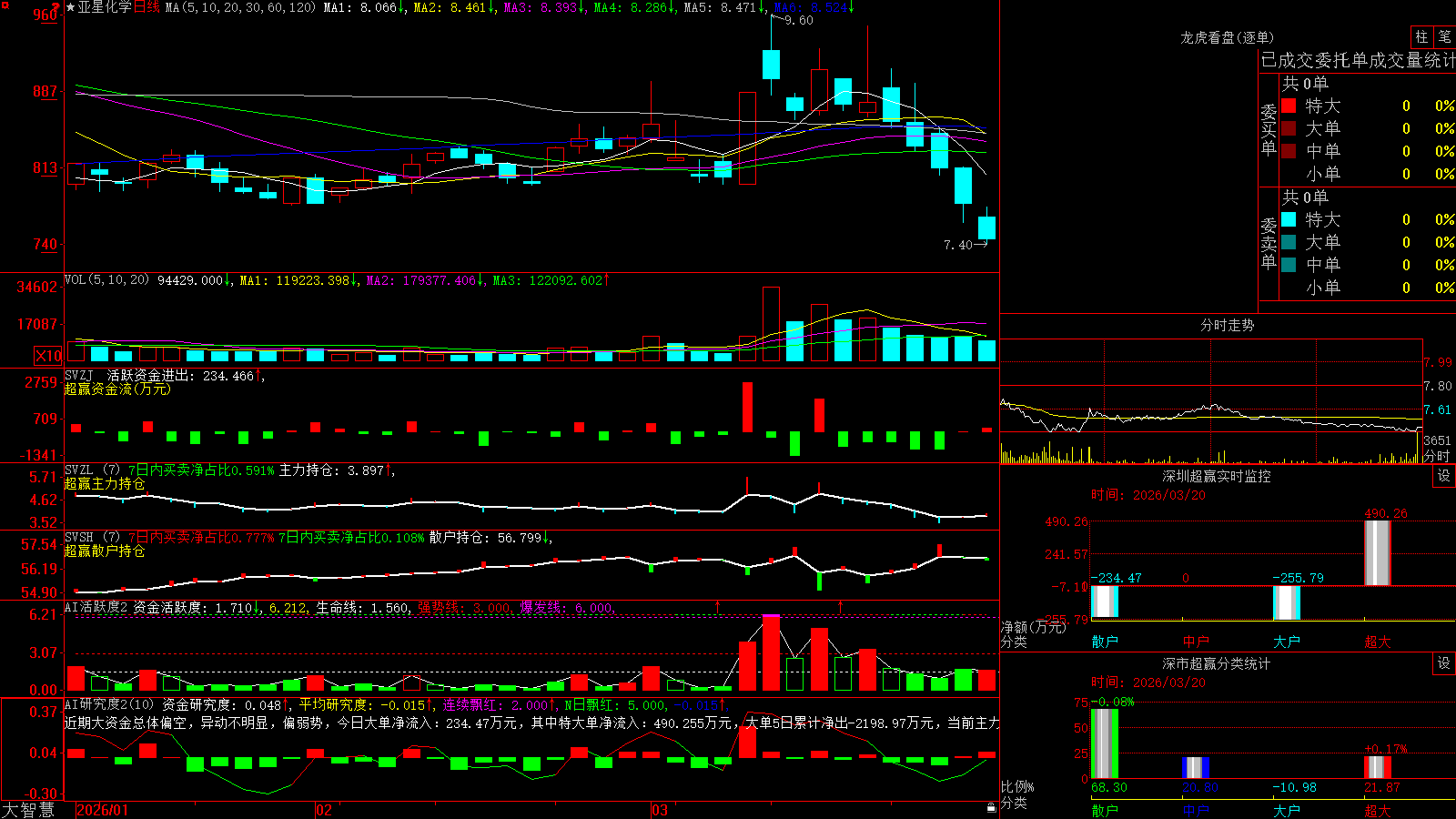Click the red question mark help icon
This screenshot has width=1456, height=819.
[56, 6]
